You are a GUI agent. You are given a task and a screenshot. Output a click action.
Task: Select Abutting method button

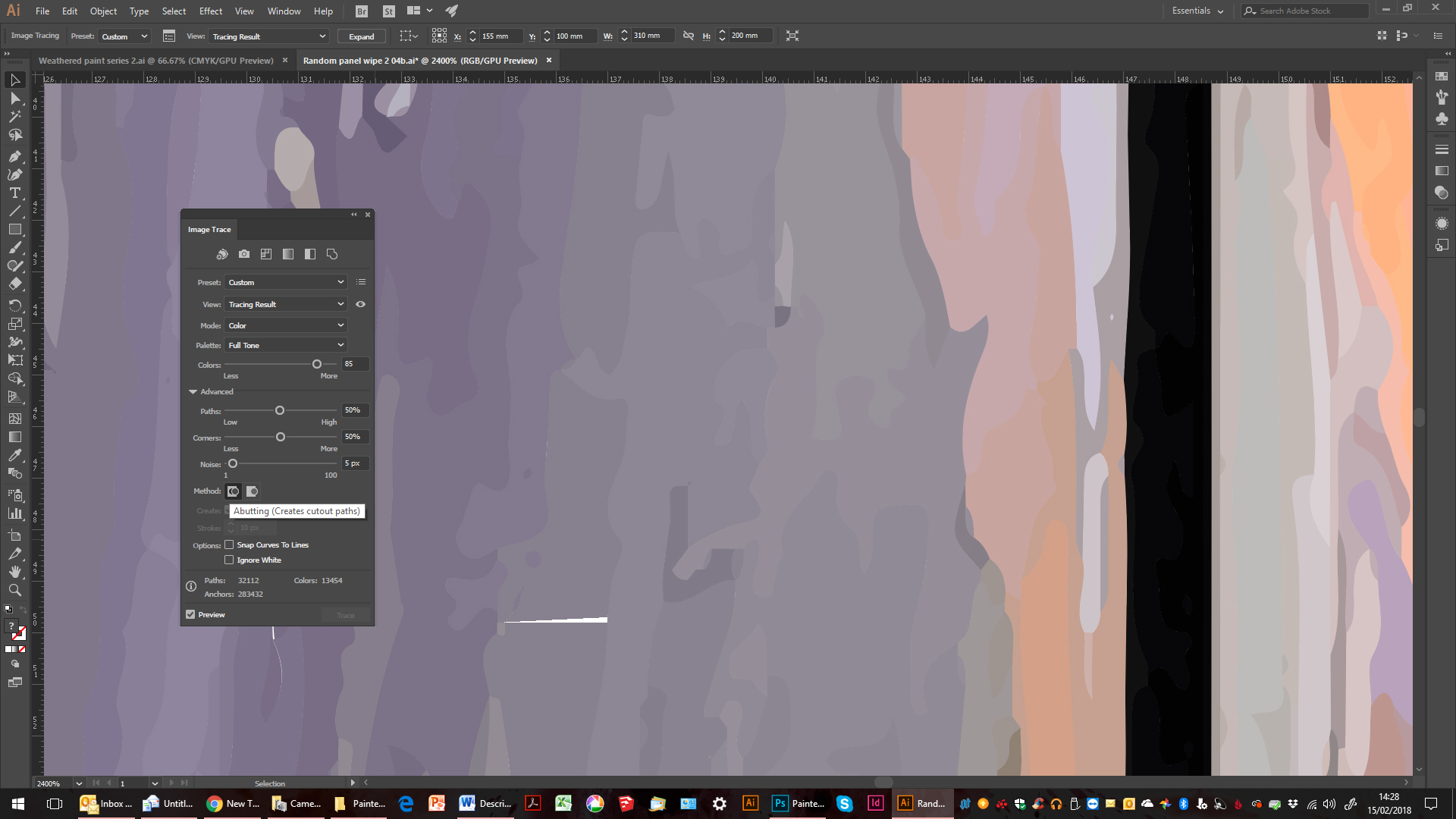click(234, 491)
